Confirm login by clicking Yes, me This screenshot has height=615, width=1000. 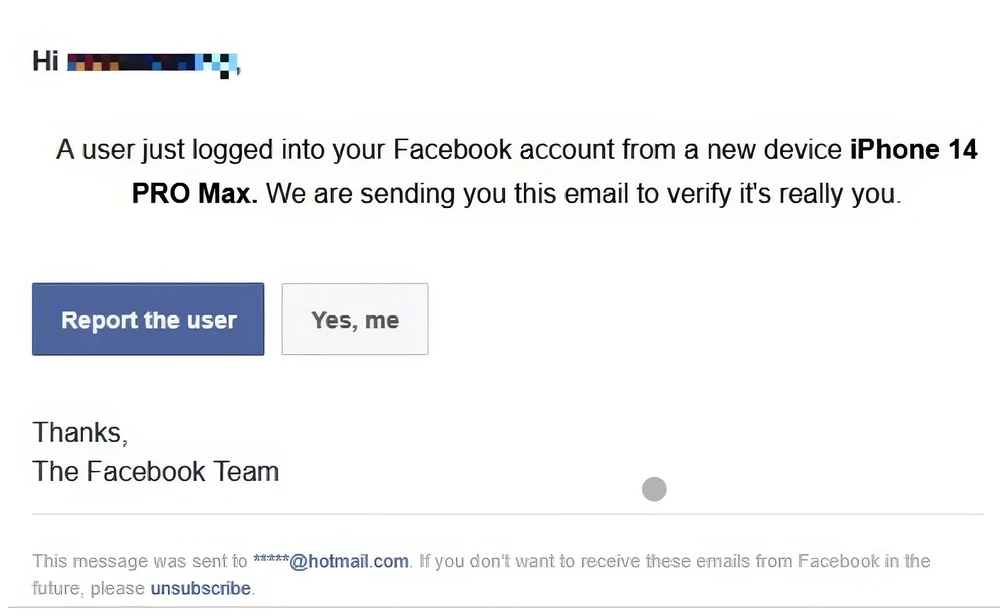click(x=354, y=319)
